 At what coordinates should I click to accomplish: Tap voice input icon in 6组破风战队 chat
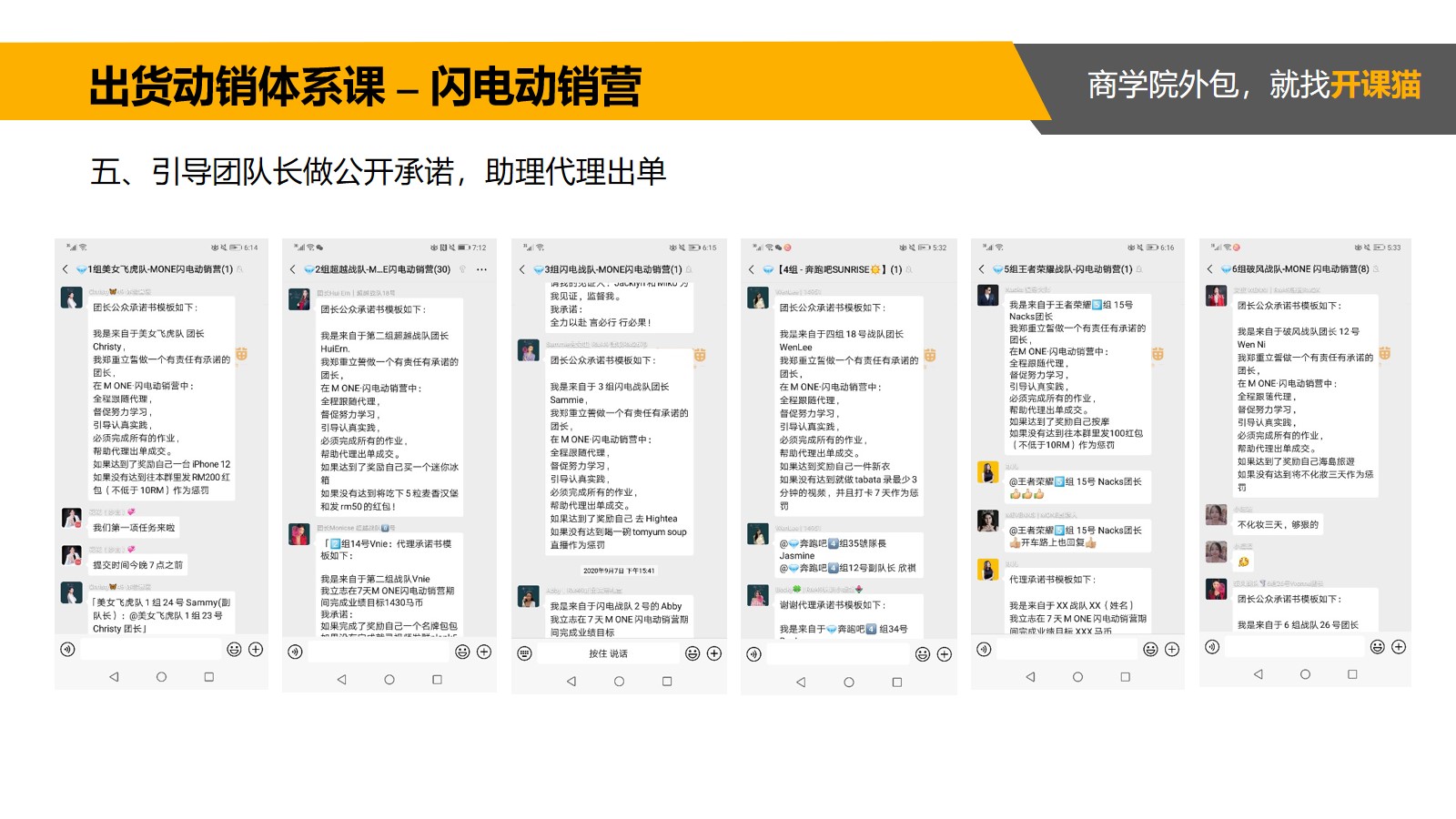(1211, 646)
